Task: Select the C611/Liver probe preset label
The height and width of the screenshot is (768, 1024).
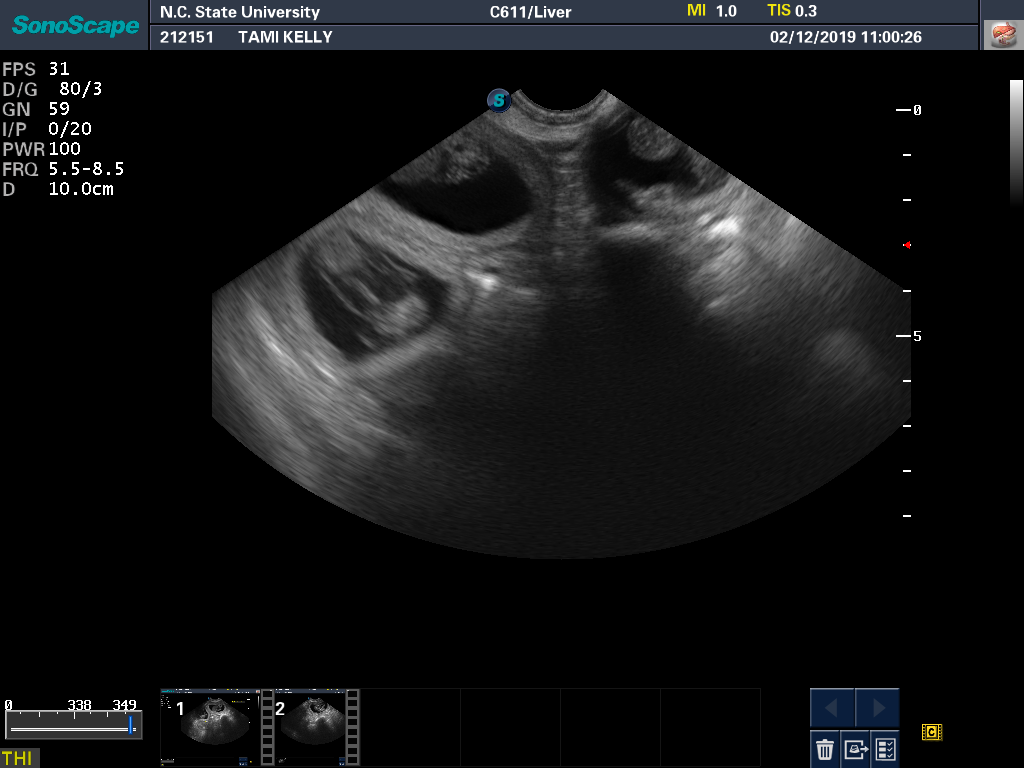Action: point(530,13)
